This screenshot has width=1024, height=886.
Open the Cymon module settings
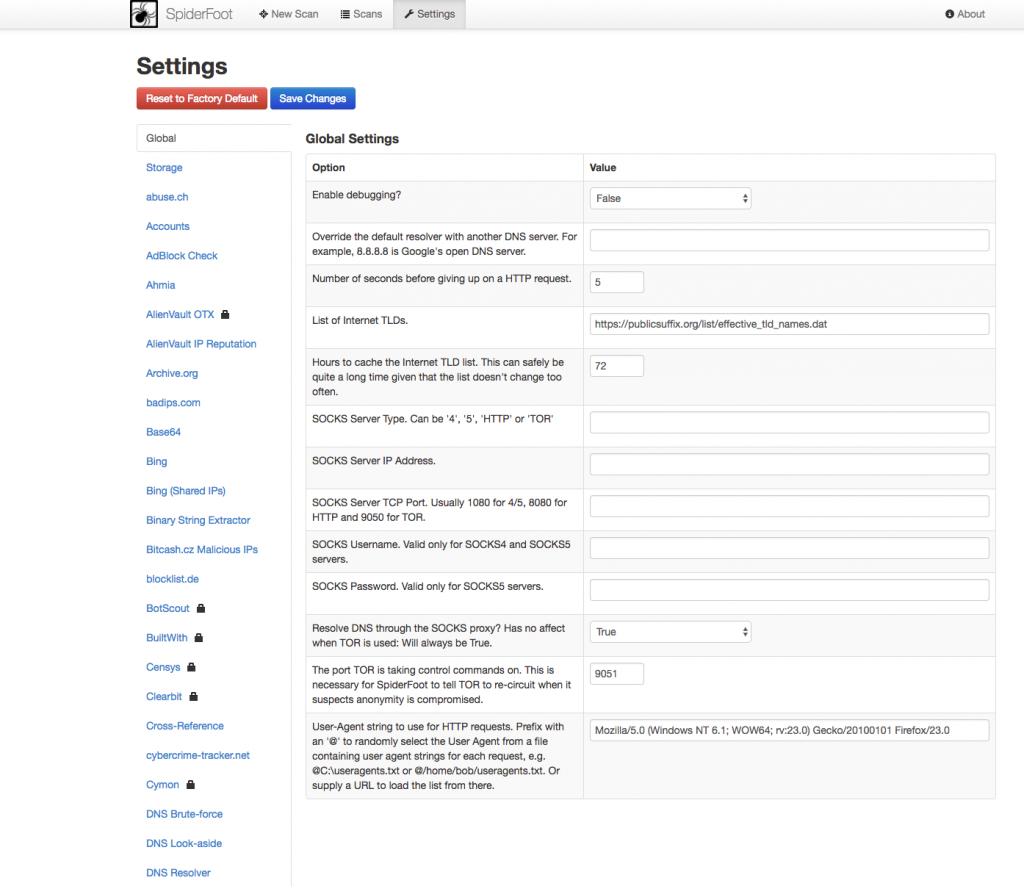(163, 785)
